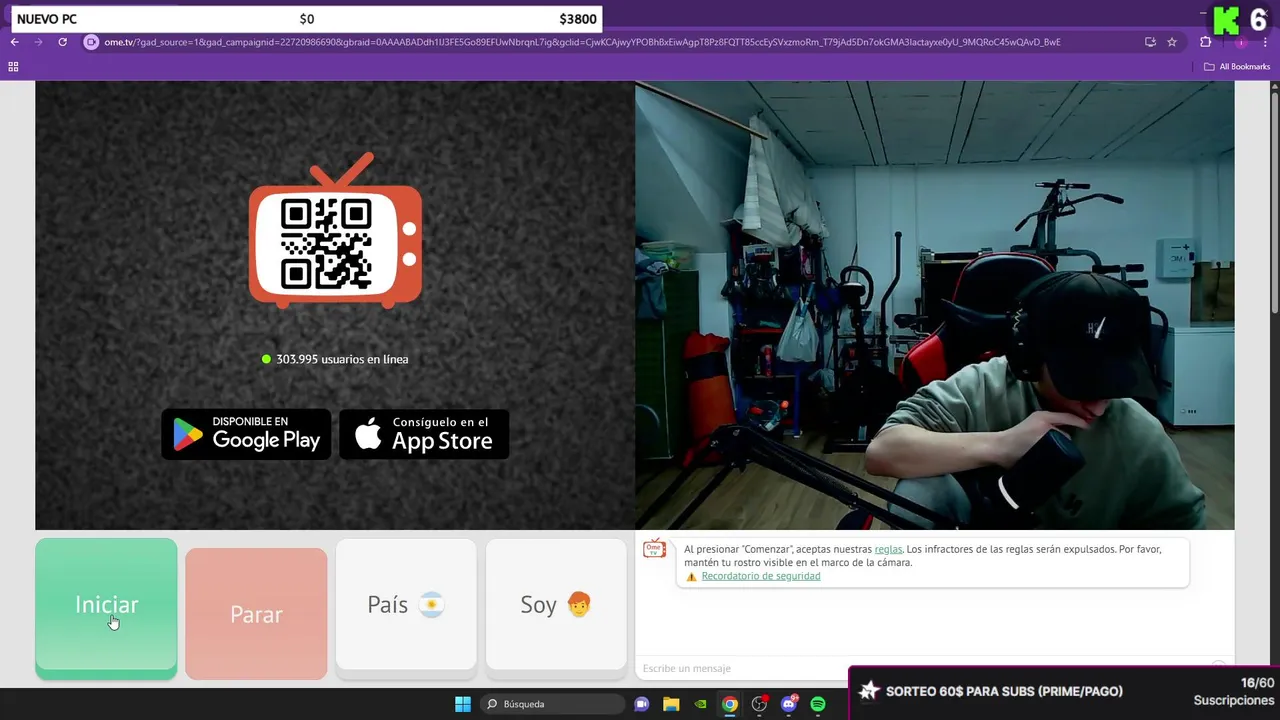Viewport: 1280px width, 720px height.
Task: Open the Google Play download badge
Action: tap(246, 434)
